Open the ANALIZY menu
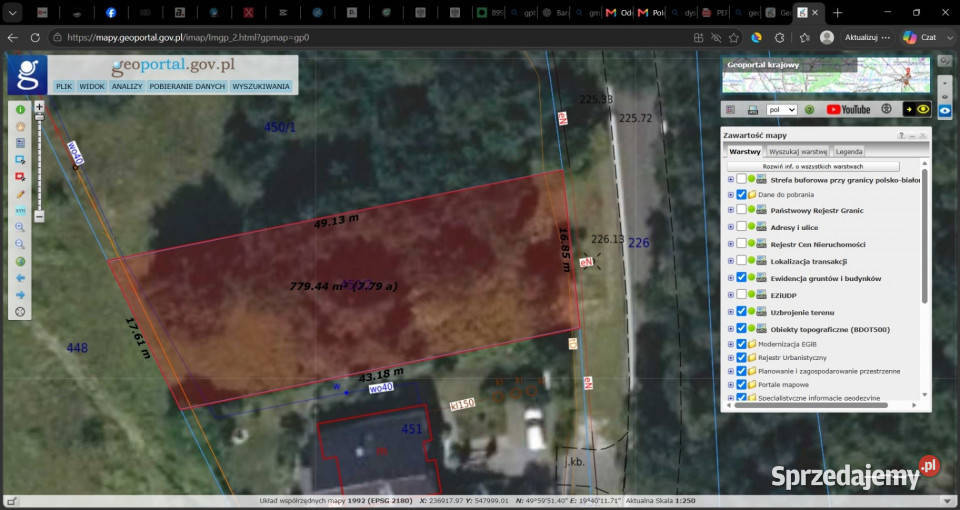960x510 pixels. [127, 86]
